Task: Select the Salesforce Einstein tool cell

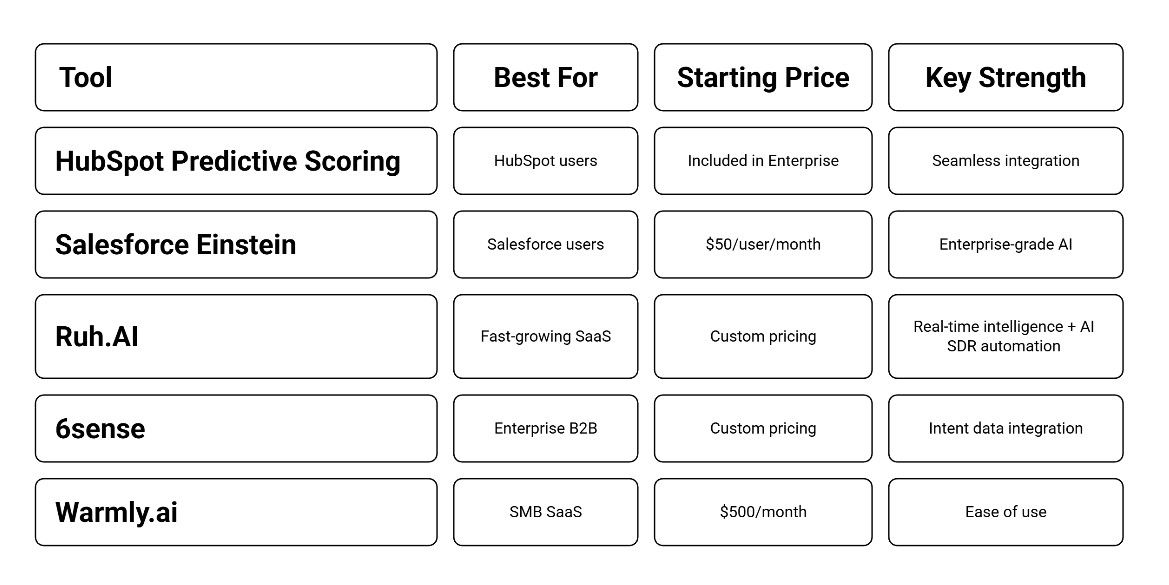Action: click(x=235, y=244)
